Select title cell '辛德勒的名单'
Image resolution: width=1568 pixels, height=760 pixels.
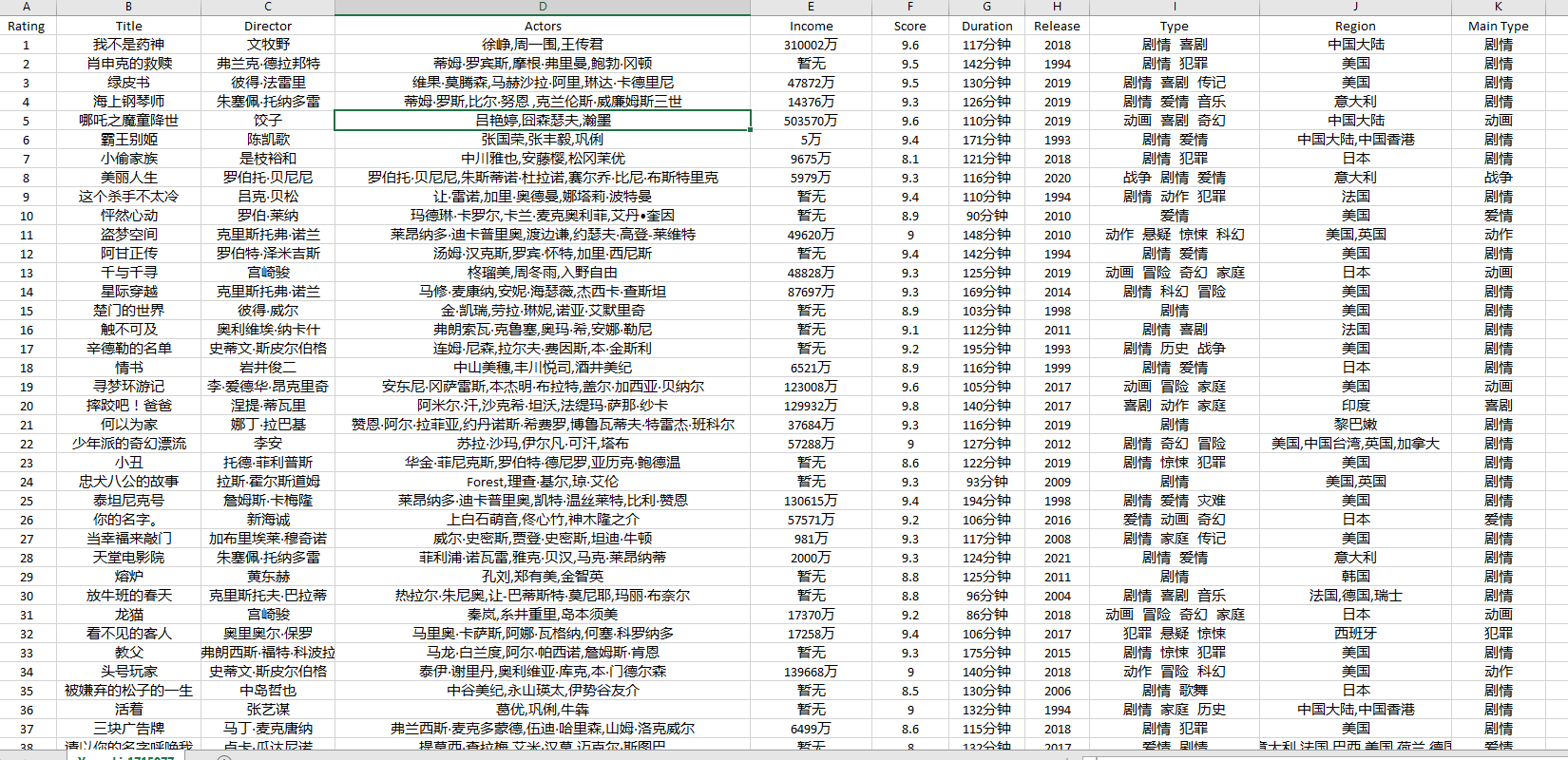coord(128,349)
